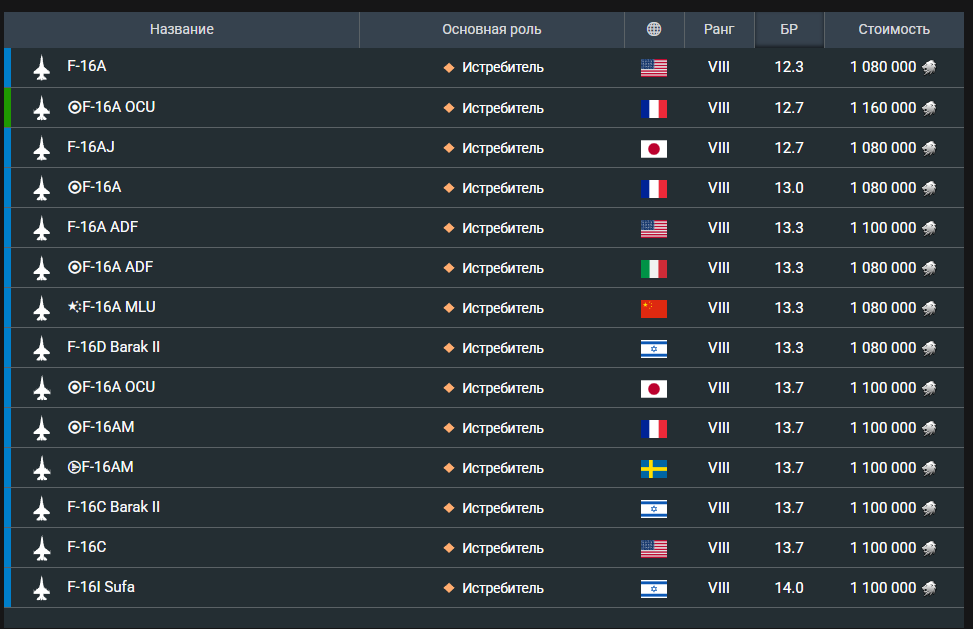Click the Italian flag in the F-16A ADF row
This screenshot has height=629, width=973.
point(654,268)
